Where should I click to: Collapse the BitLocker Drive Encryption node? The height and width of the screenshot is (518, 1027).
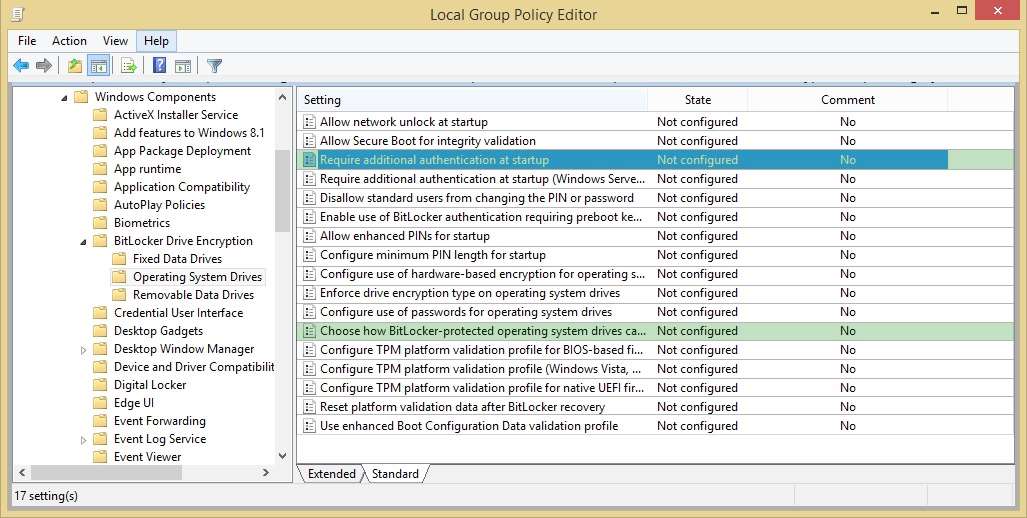pyautogui.click(x=83, y=242)
